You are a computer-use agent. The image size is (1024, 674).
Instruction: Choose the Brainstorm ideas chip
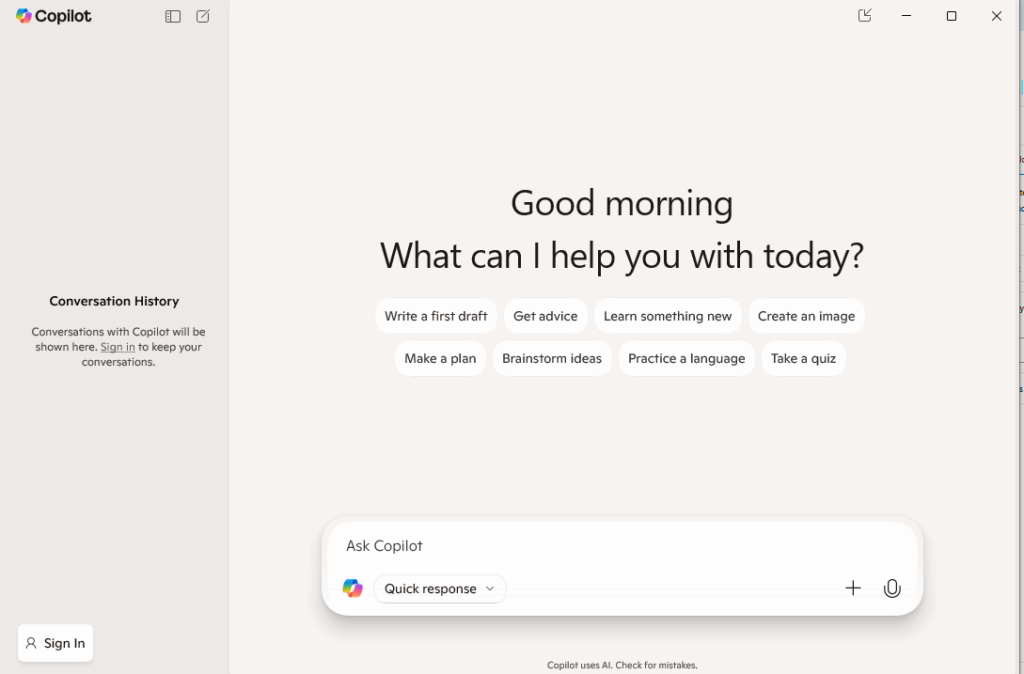(552, 358)
